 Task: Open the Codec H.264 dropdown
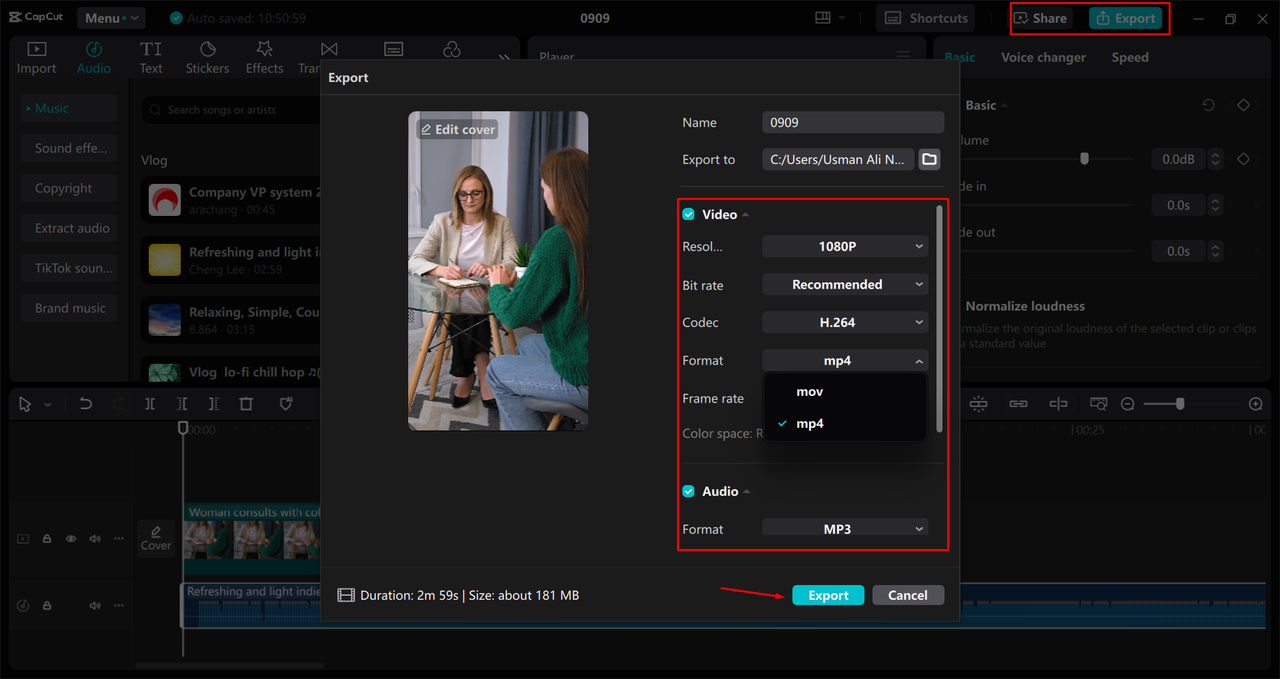tap(845, 322)
